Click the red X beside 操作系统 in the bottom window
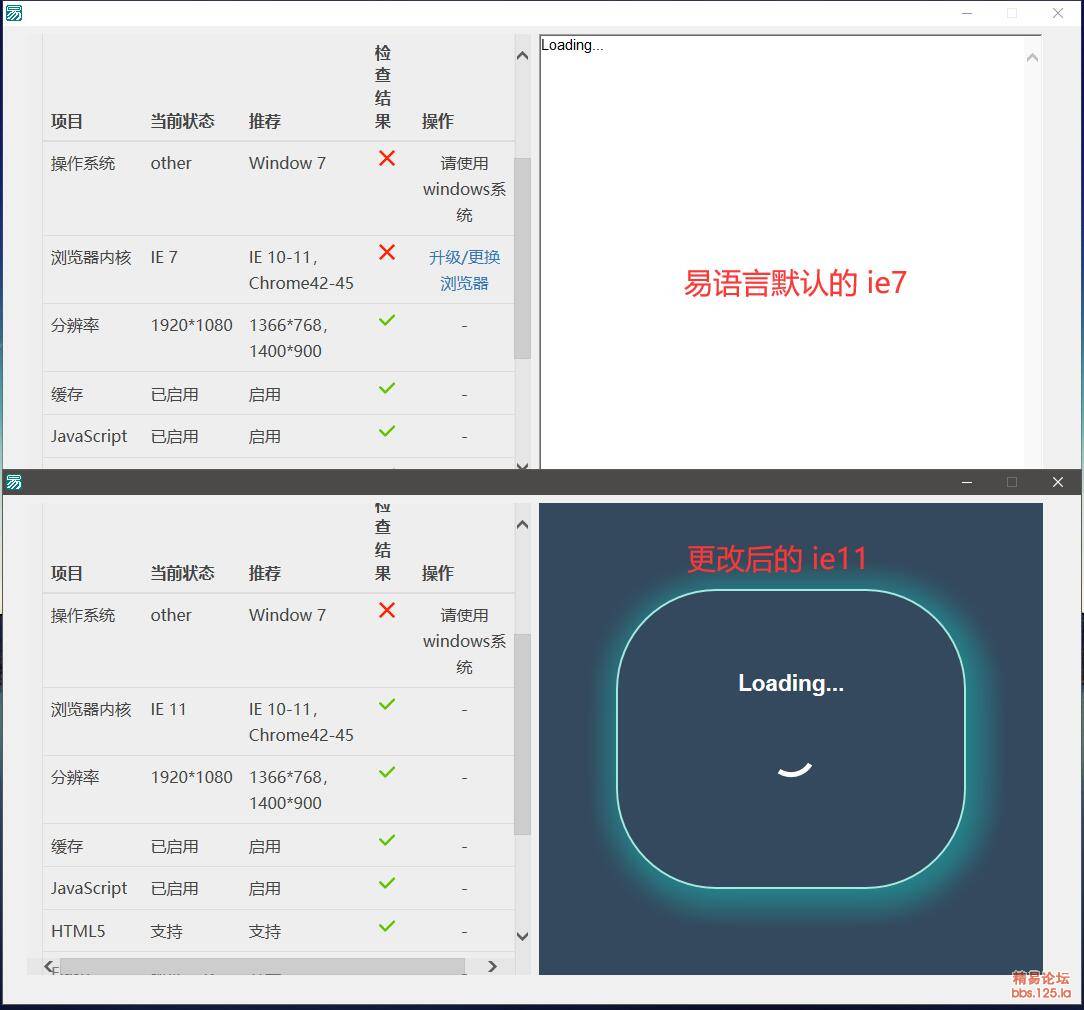 point(387,610)
